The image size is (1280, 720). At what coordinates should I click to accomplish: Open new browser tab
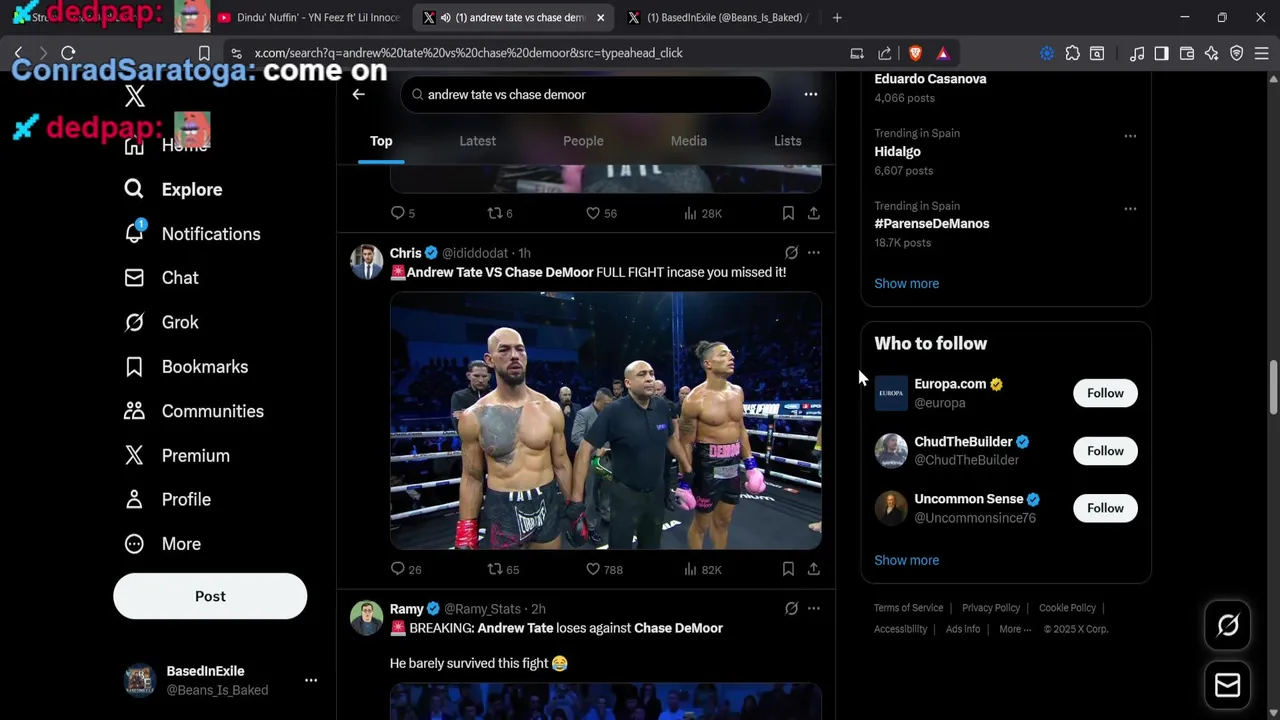tap(837, 17)
